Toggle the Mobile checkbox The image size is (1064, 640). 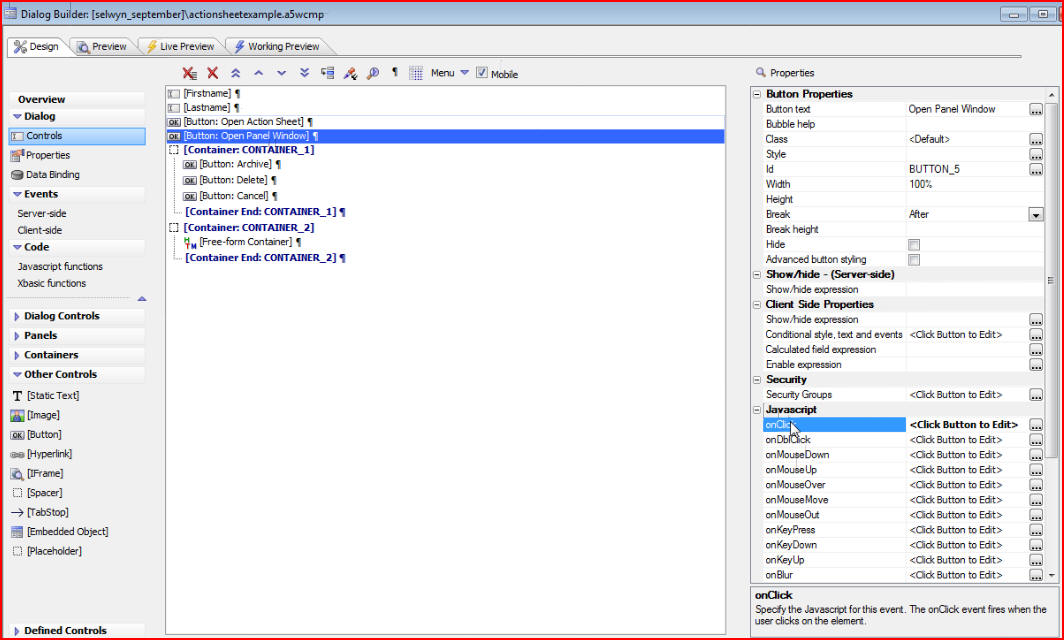(x=482, y=73)
